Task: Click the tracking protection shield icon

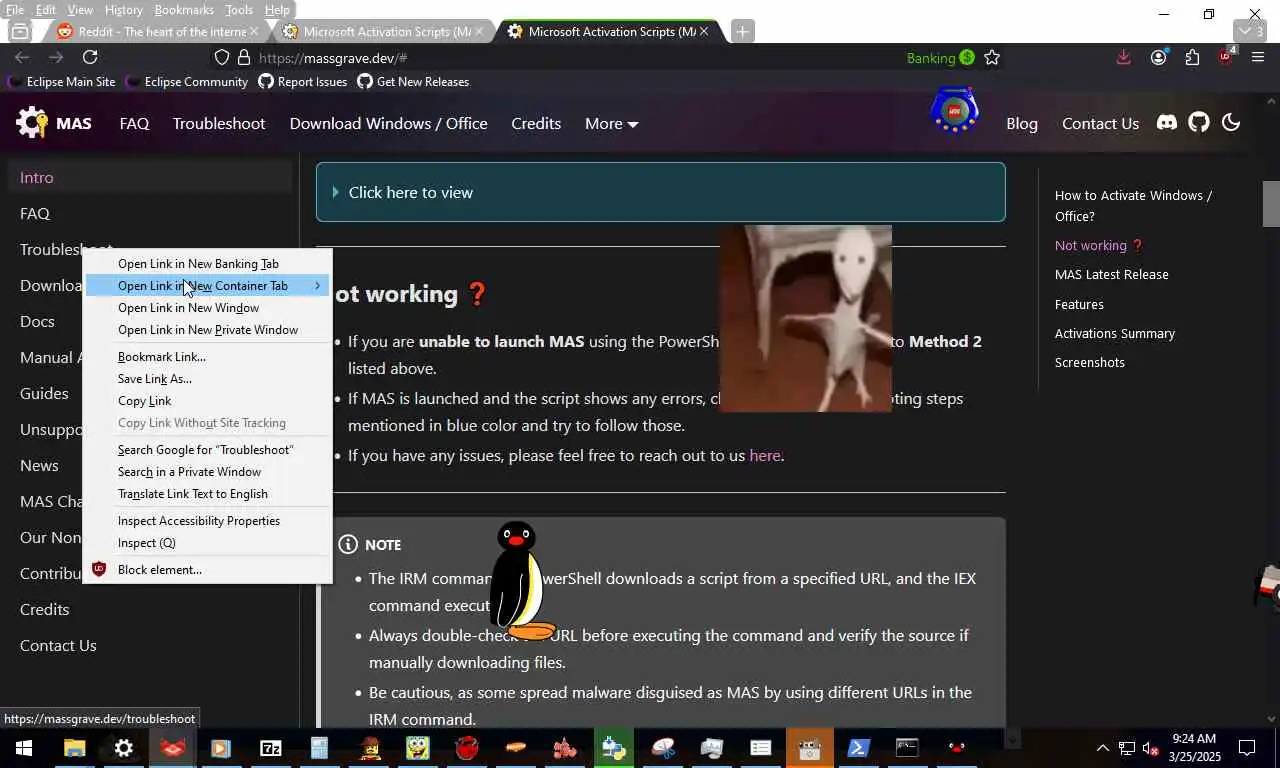Action: coord(222,58)
